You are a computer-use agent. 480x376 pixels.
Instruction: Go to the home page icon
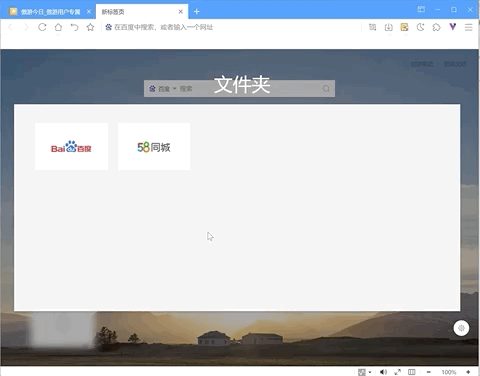point(58,27)
